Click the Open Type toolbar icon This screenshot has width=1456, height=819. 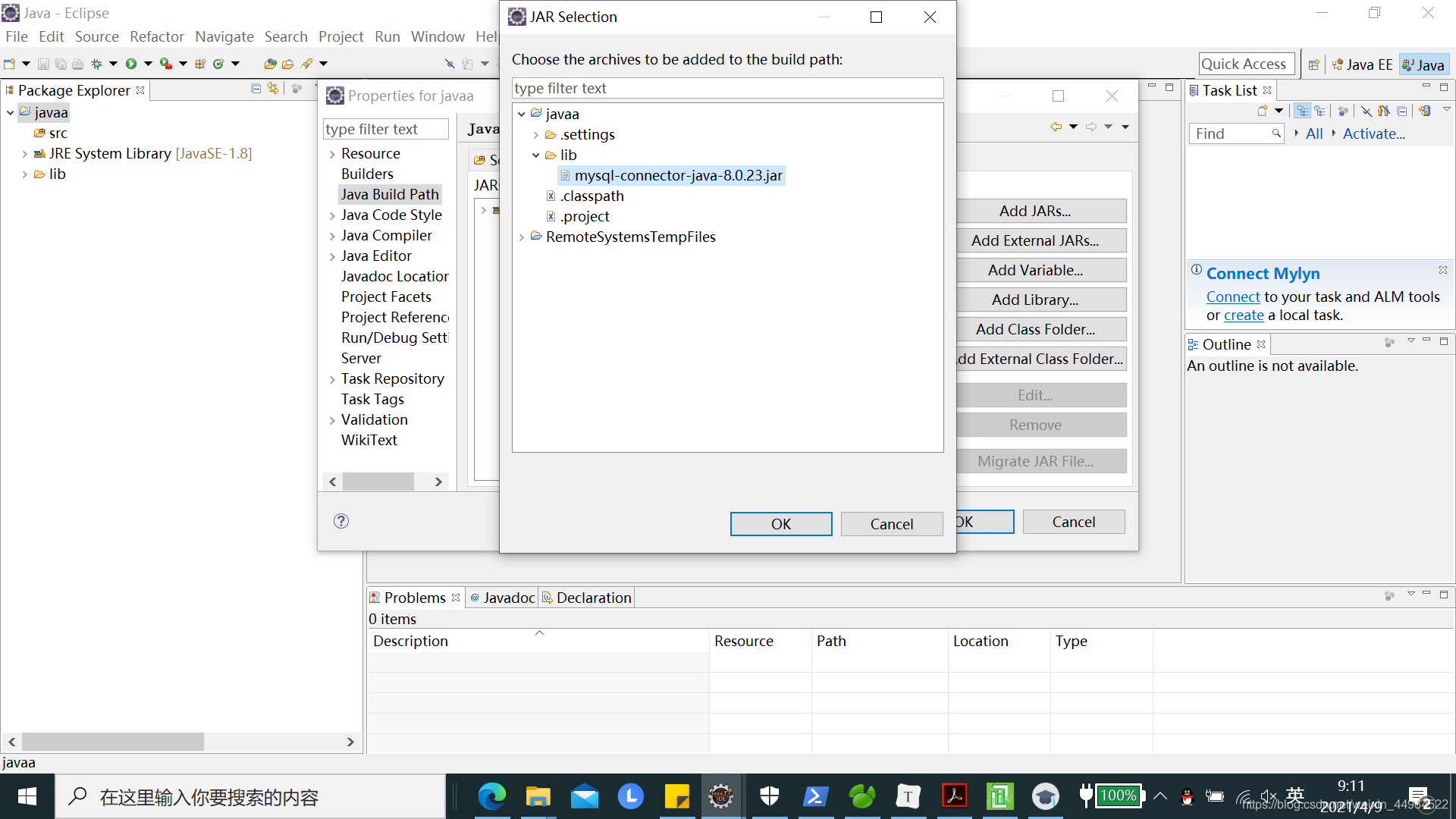click(x=270, y=64)
